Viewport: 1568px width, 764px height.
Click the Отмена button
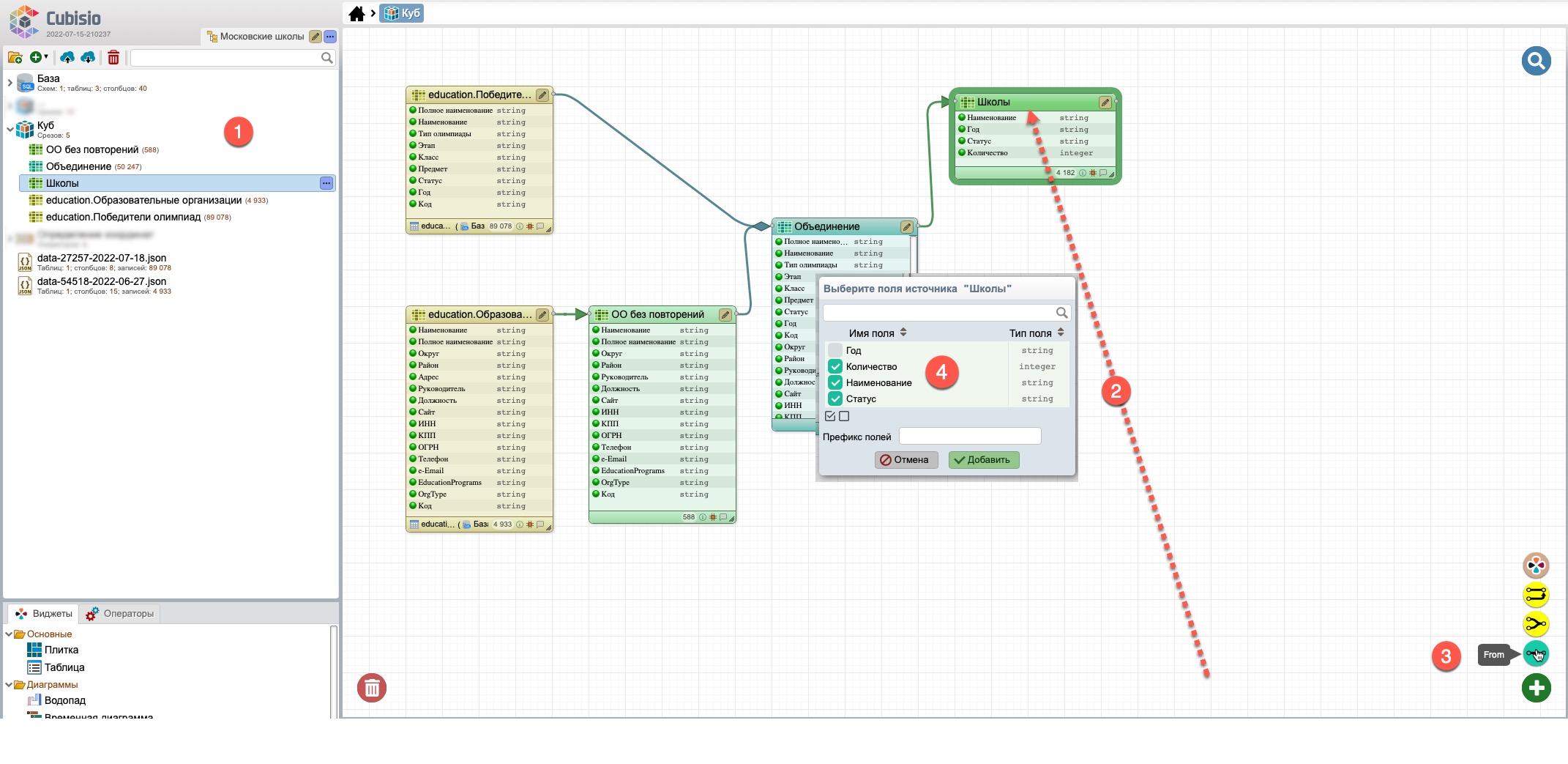[906, 459]
